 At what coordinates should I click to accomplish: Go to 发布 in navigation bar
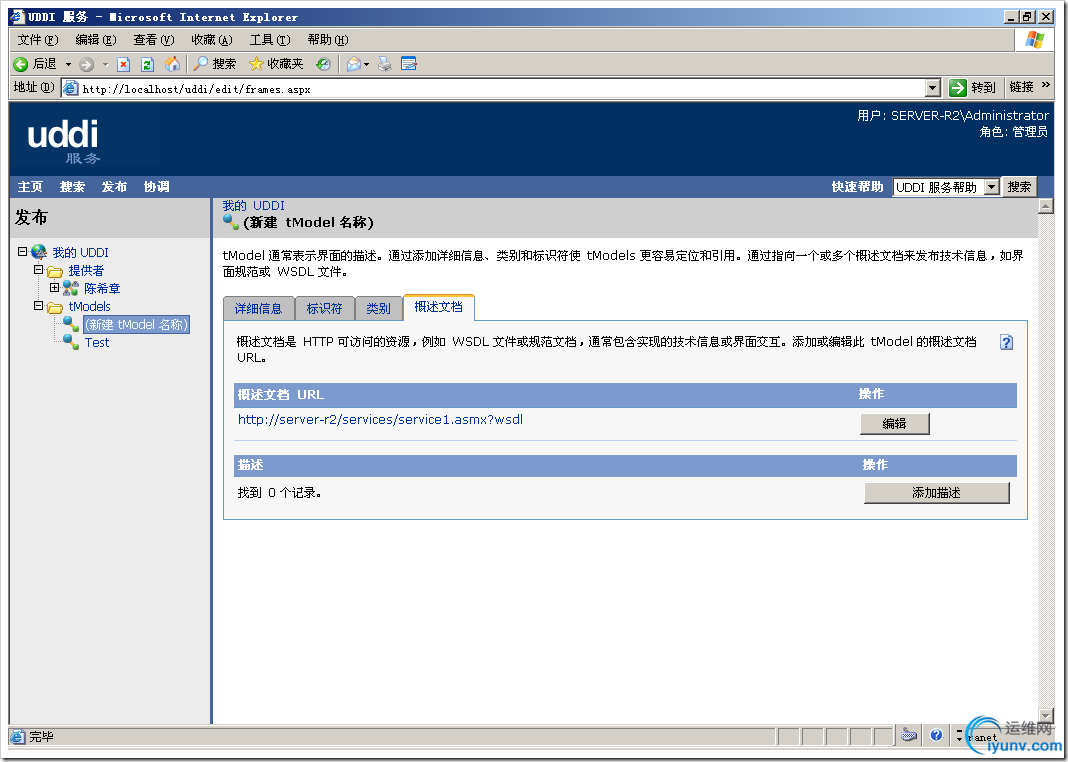[114, 187]
